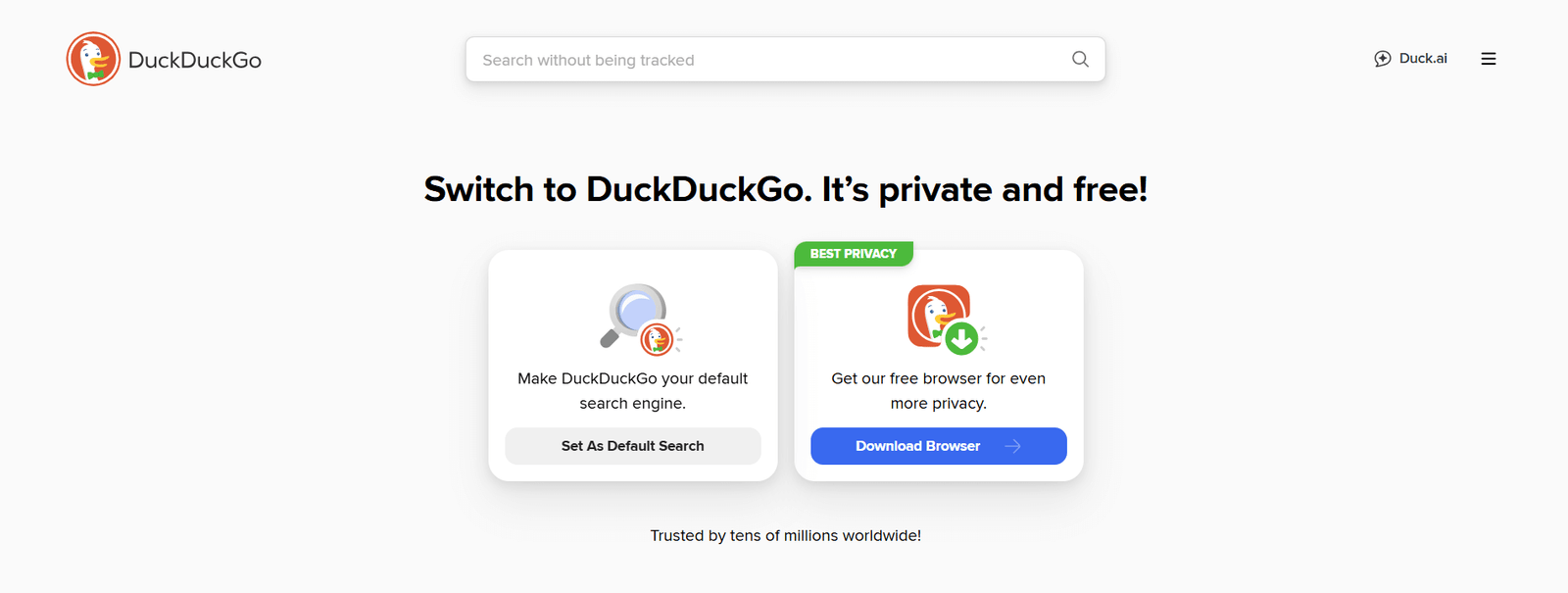The height and width of the screenshot is (593, 1568).
Task: Click the arrow icon on the Download Browser button
Action: coord(1013,446)
